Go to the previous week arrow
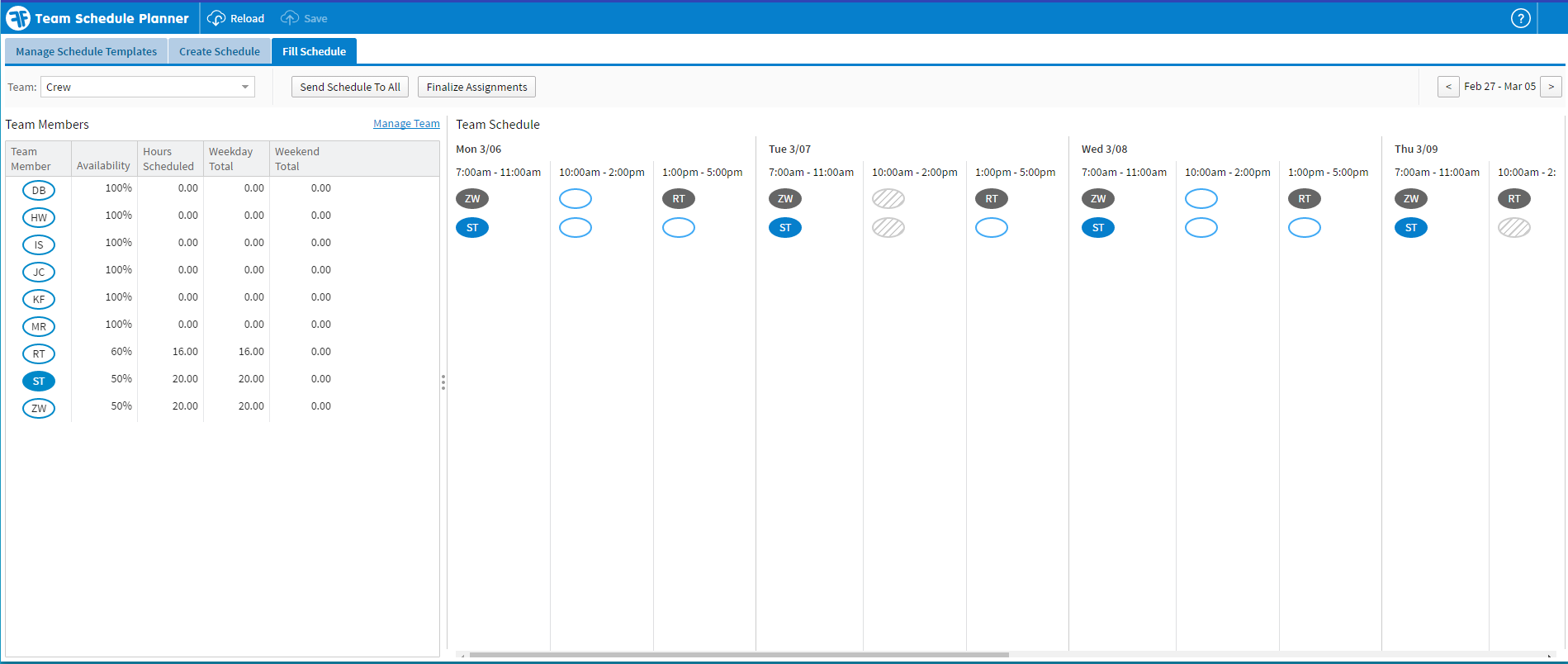This screenshot has height=664, width=1568. pyautogui.click(x=1448, y=87)
